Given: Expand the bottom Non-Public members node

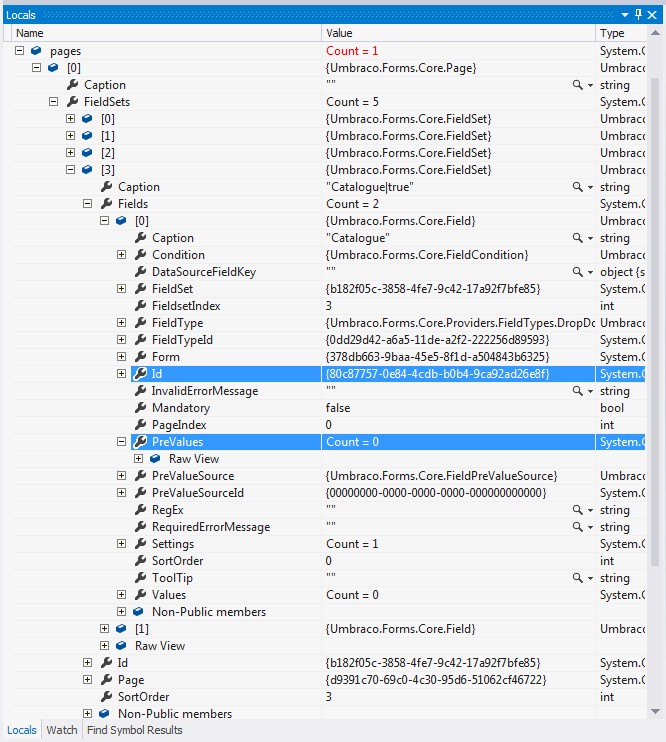Looking at the screenshot, I should point(88,713).
